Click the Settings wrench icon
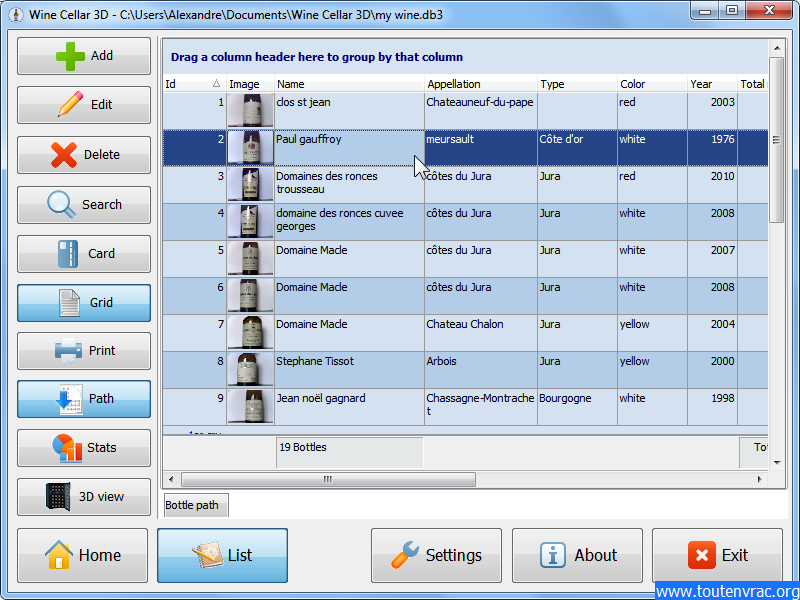Image resolution: width=800 pixels, height=600 pixels. coord(405,555)
